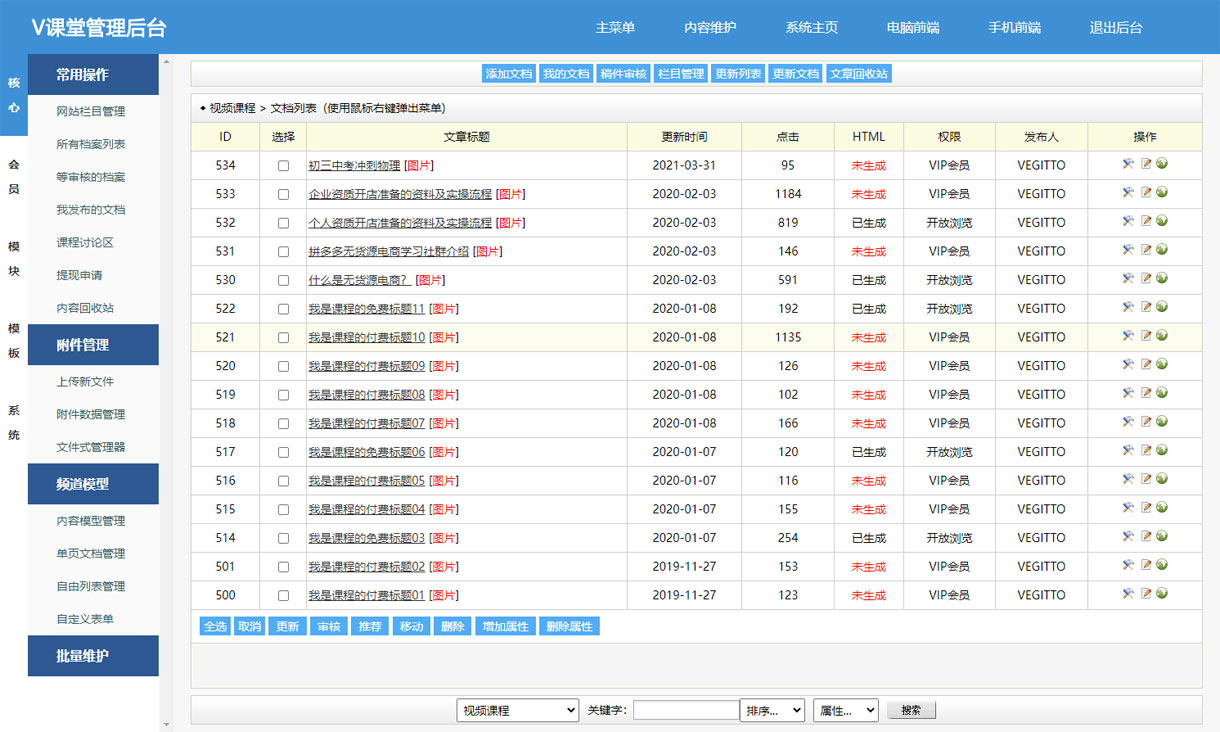Open the 视频课程 category dropdown

tap(517, 710)
